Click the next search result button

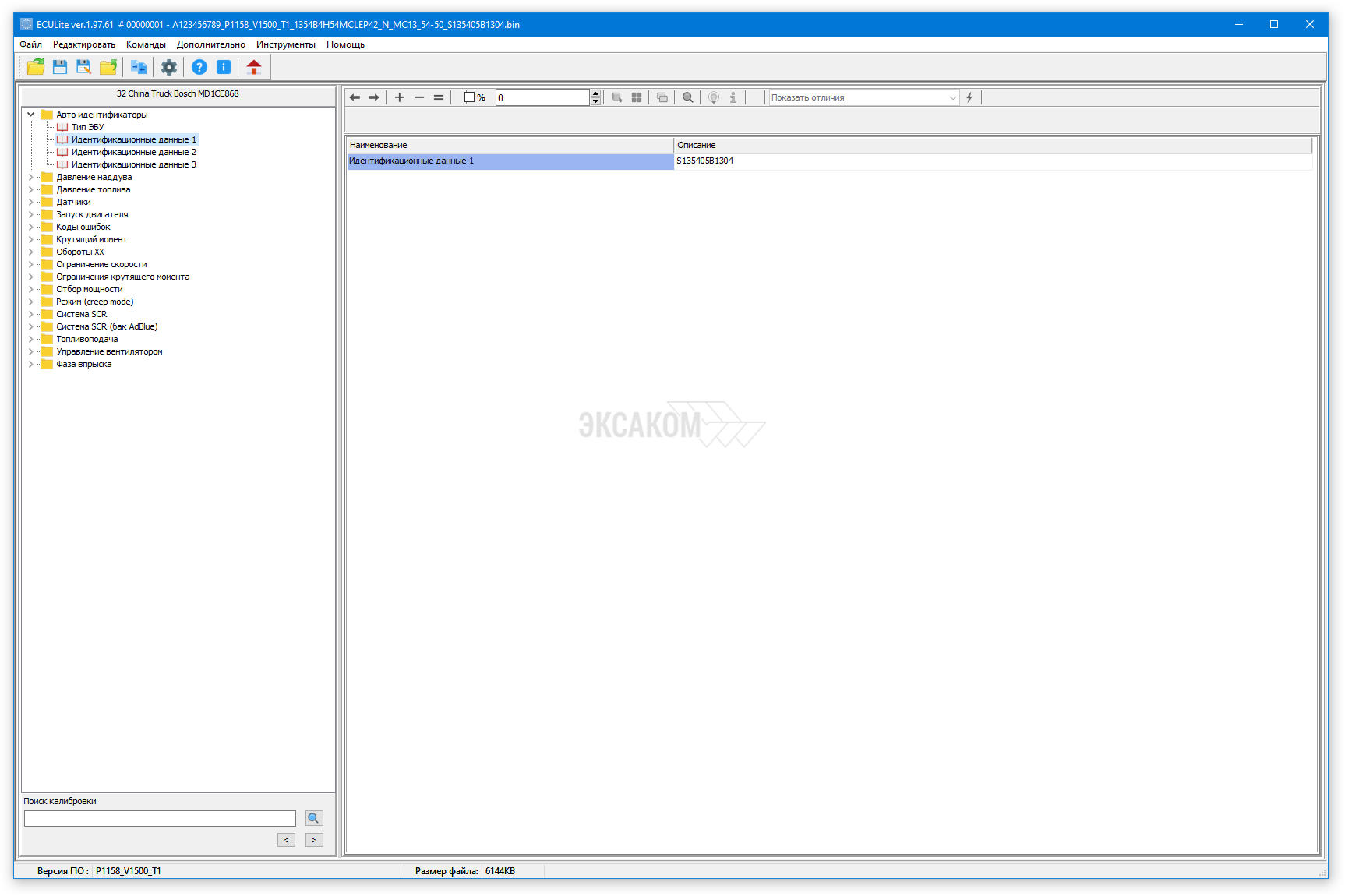pos(314,840)
